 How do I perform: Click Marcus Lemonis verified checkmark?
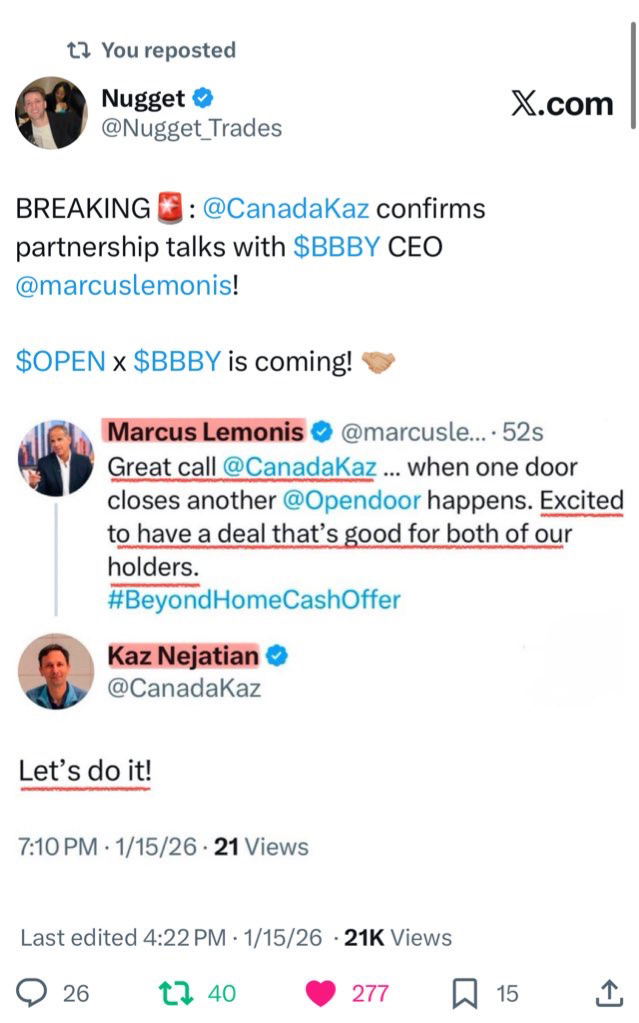tap(321, 431)
